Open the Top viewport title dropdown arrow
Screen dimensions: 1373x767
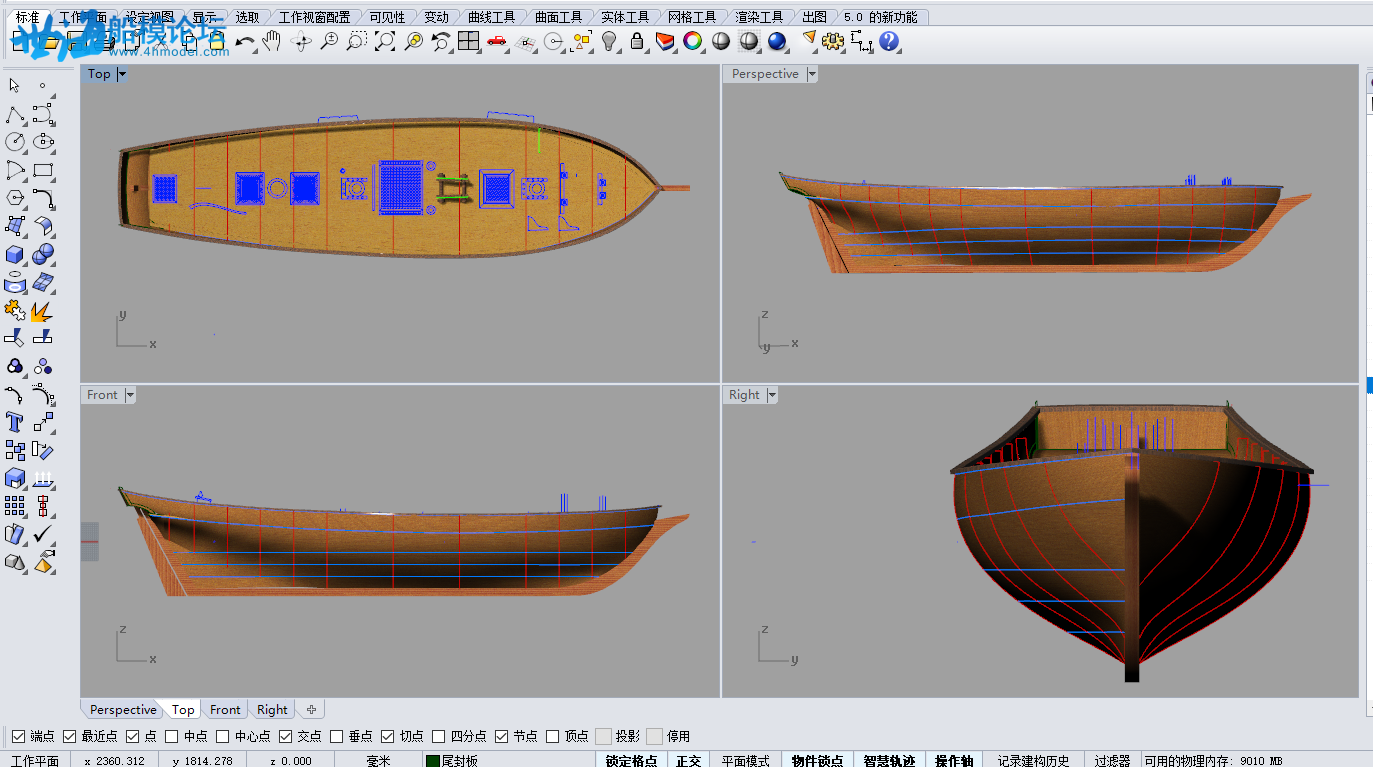123,74
